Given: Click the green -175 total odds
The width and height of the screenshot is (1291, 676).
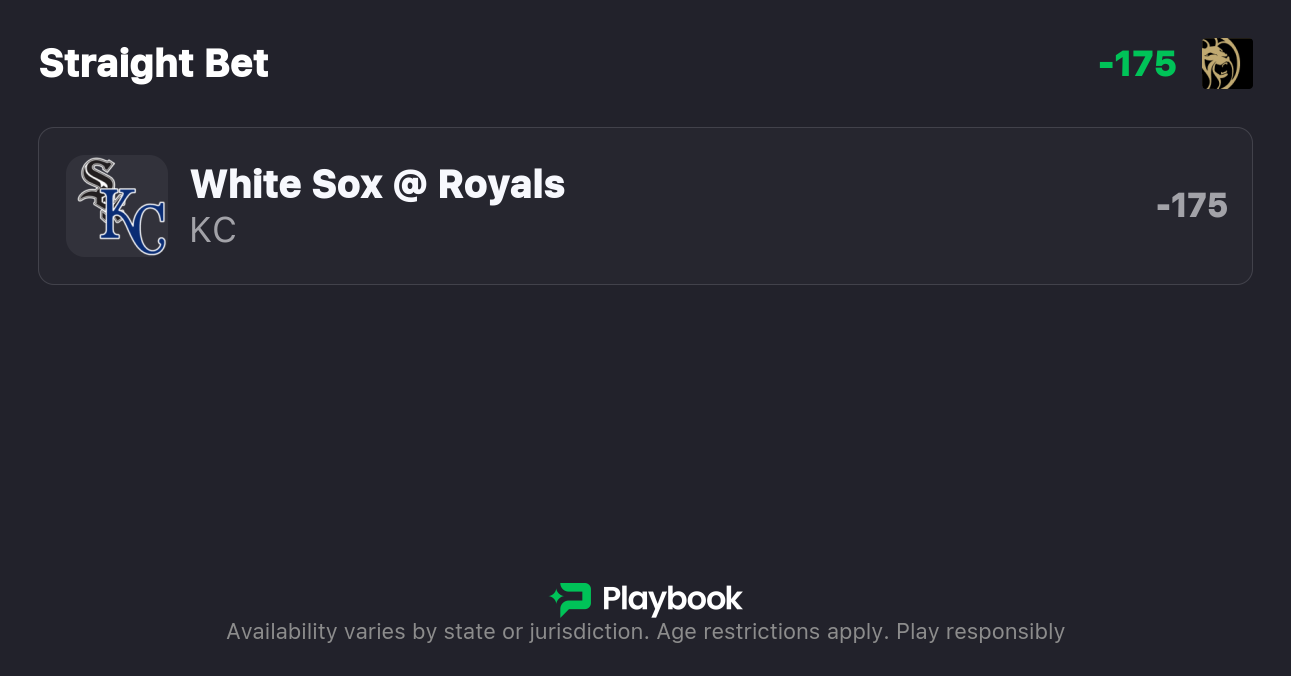Looking at the screenshot, I should coord(1137,64).
